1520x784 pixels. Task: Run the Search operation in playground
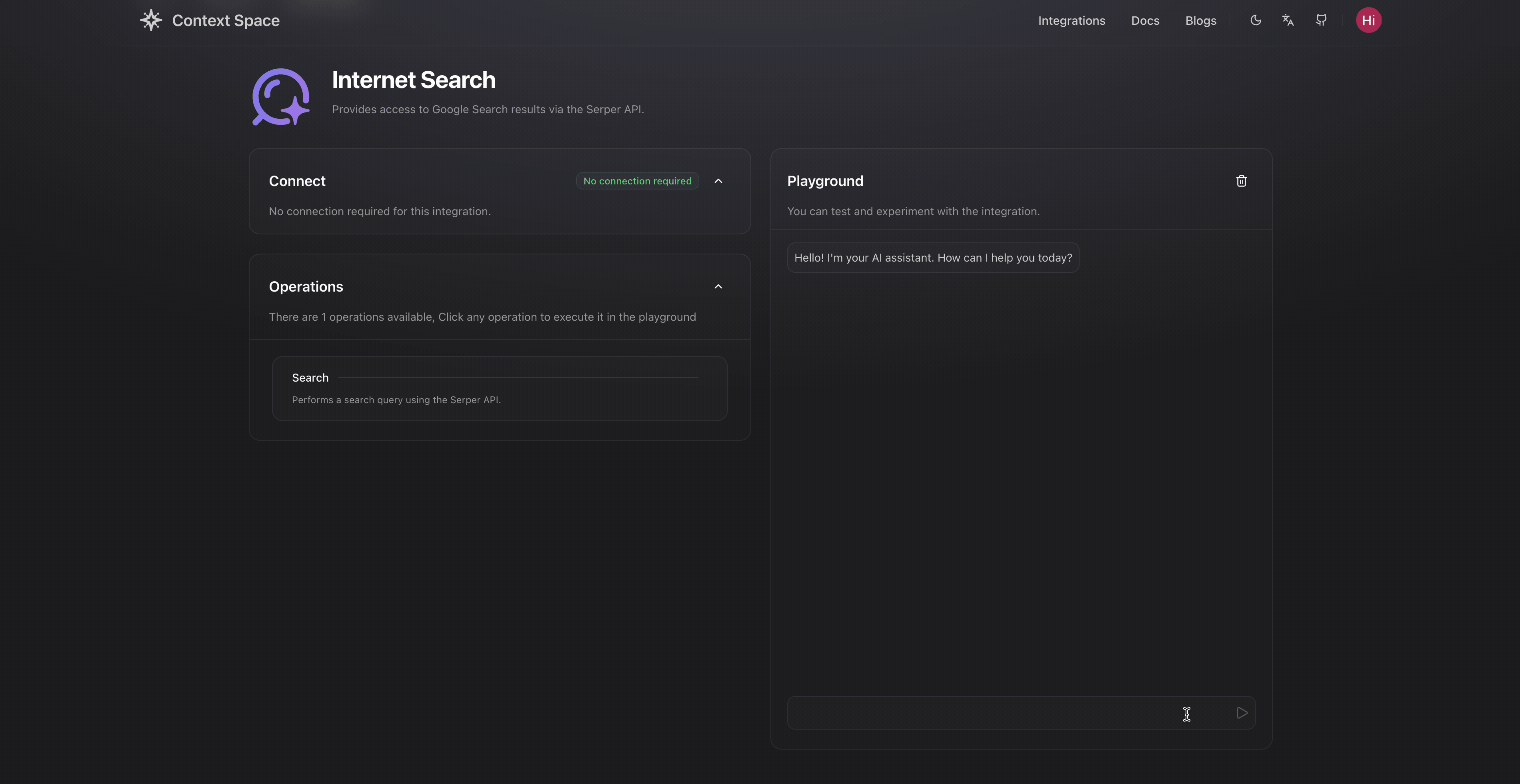click(x=500, y=388)
